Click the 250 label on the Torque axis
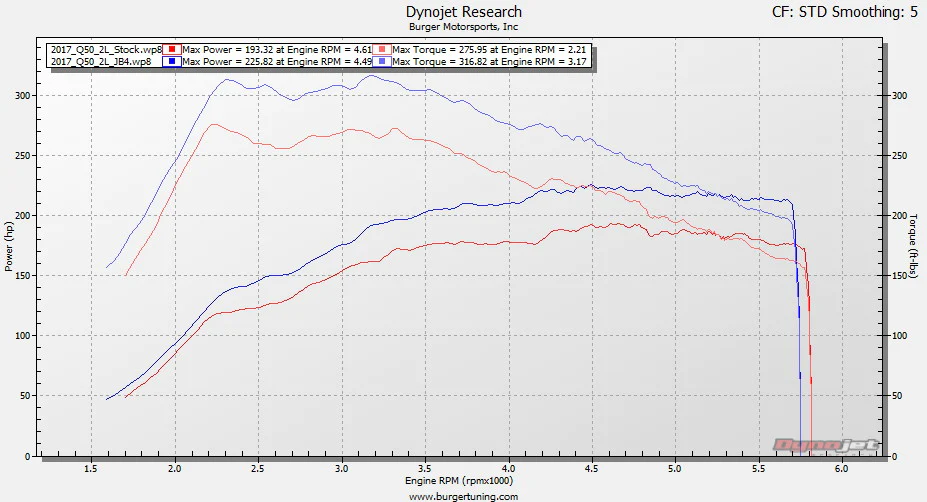 tap(899, 156)
